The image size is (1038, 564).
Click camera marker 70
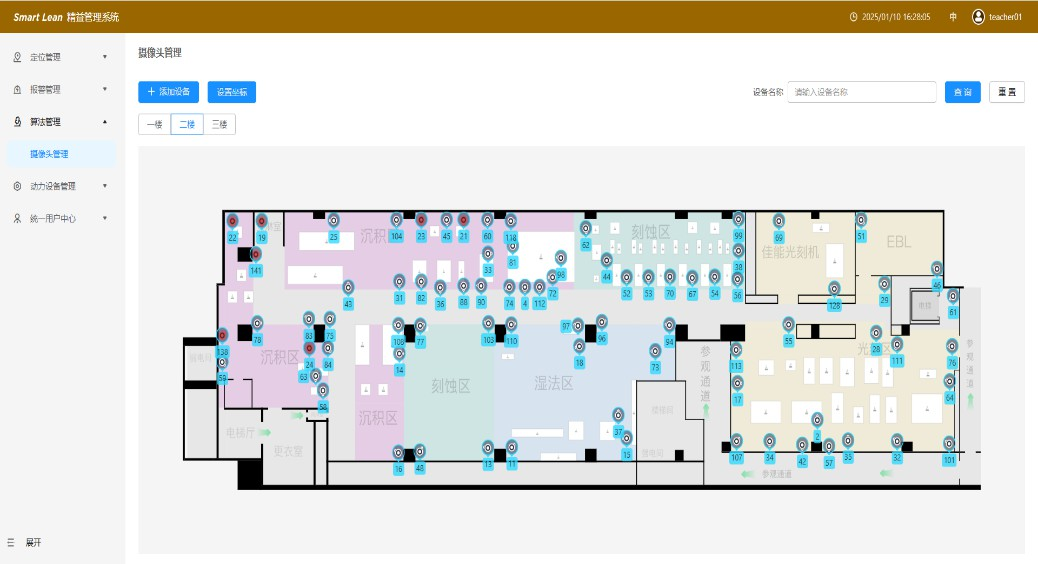point(670,277)
